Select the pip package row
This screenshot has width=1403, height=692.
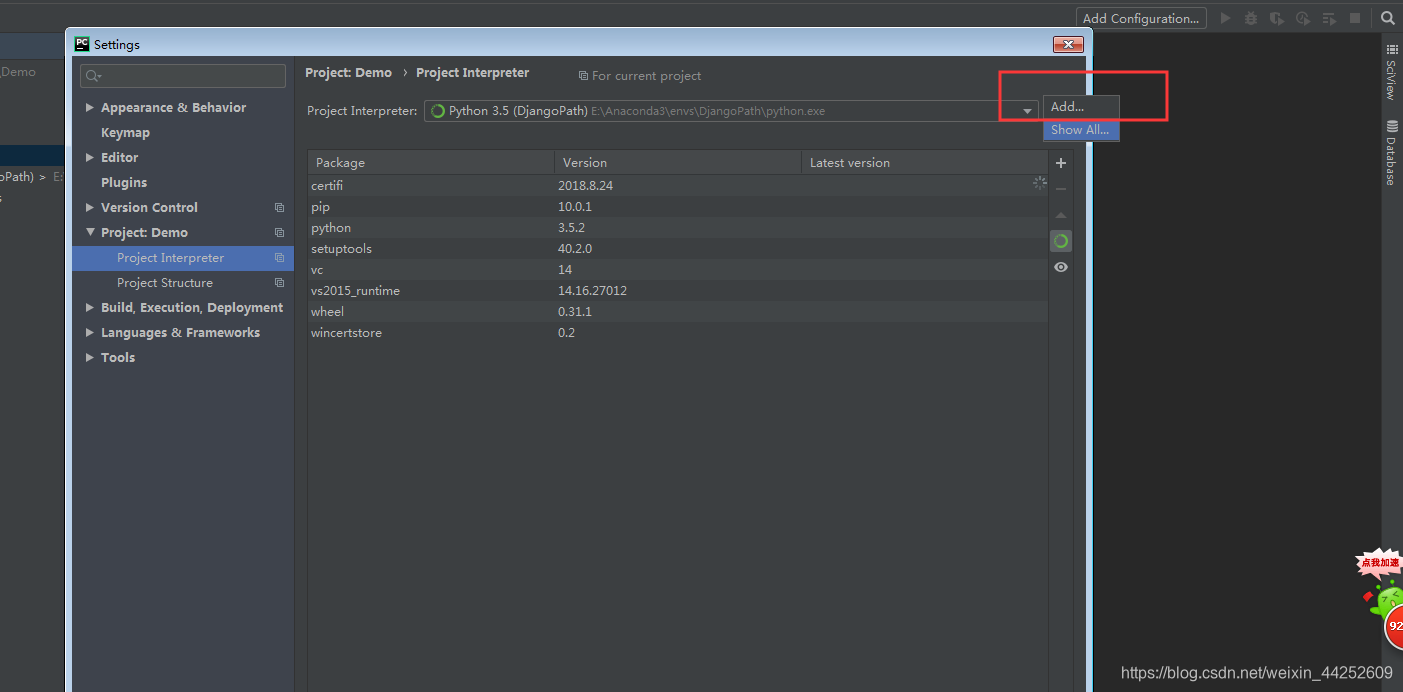coord(677,207)
